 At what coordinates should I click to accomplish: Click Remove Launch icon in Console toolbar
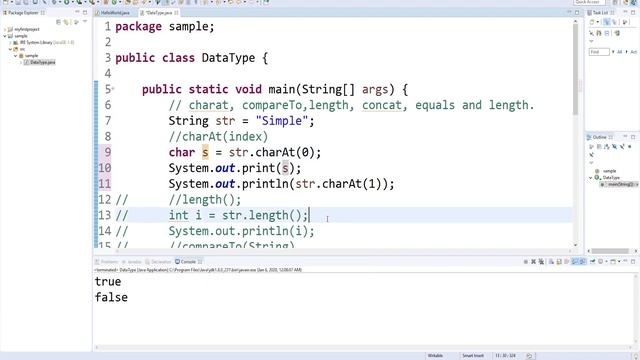(x=533, y=262)
